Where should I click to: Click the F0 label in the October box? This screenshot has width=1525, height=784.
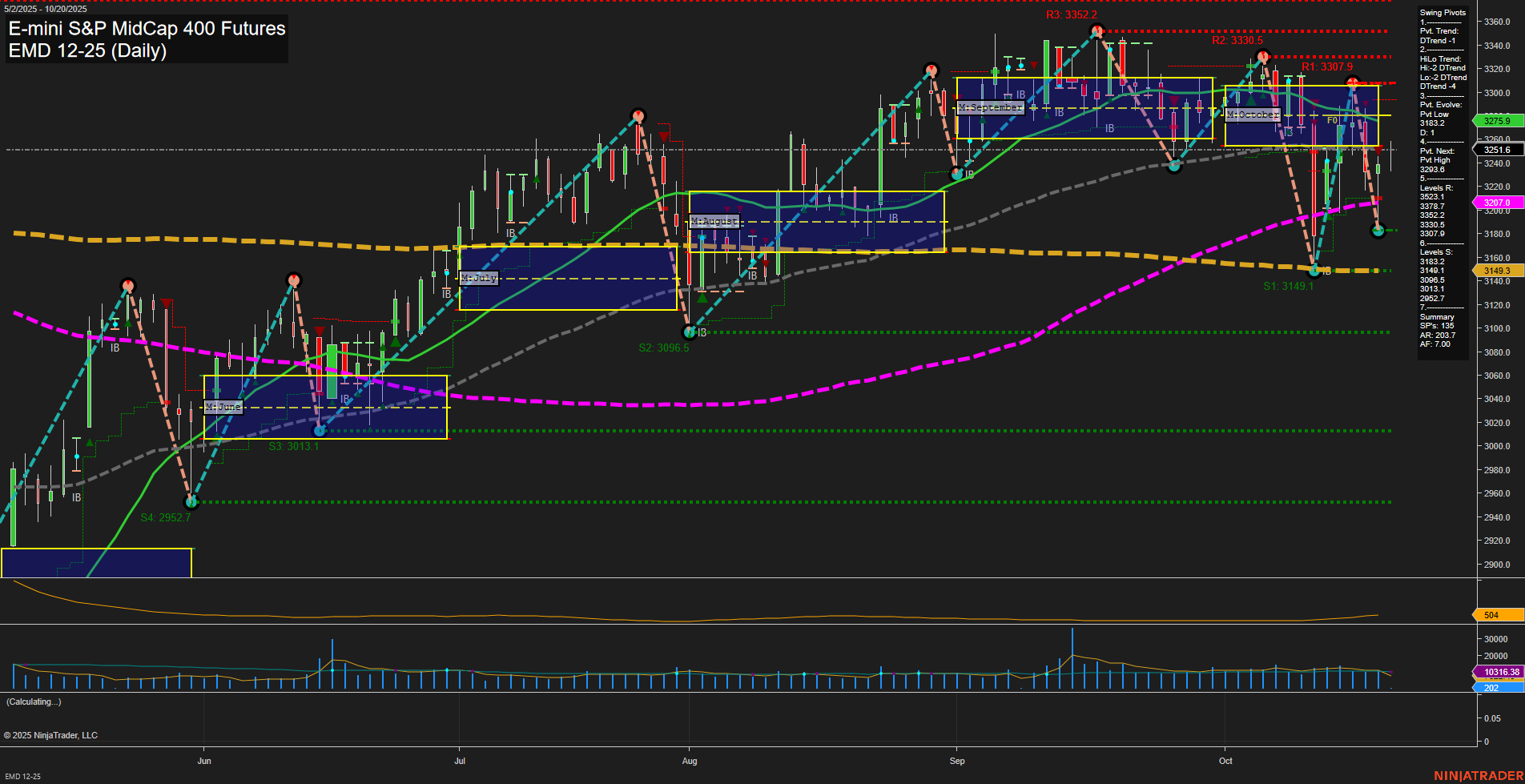[x=1331, y=119]
